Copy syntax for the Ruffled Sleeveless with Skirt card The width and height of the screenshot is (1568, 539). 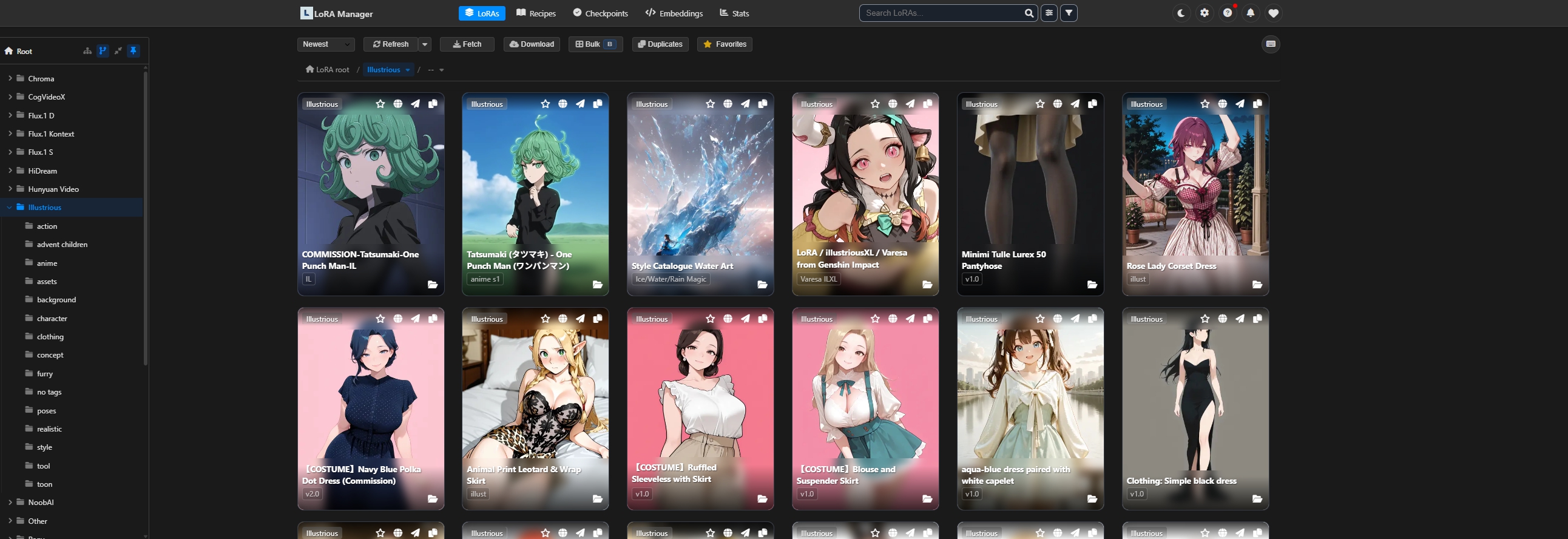(x=763, y=319)
